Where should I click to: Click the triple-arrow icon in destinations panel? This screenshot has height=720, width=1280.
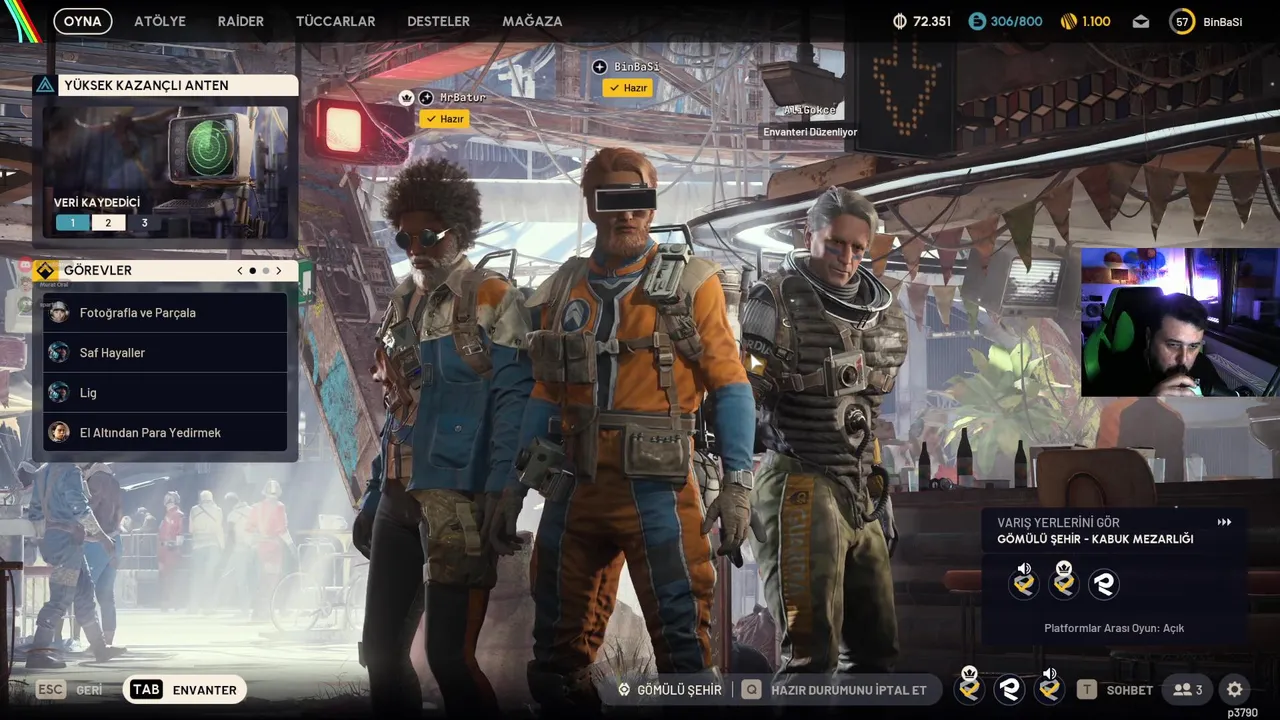(1224, 522)
